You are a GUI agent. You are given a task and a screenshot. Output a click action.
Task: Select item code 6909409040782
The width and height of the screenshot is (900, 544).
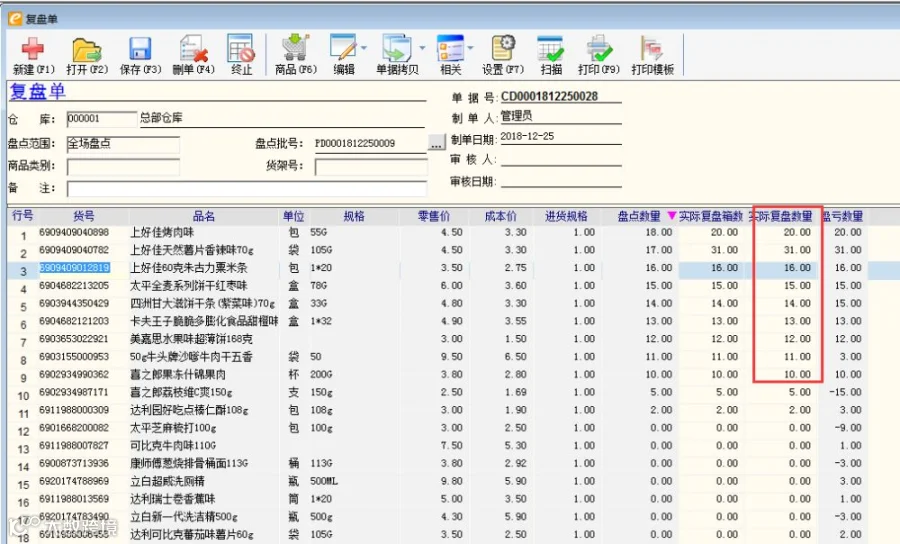[x=74, y=250]
